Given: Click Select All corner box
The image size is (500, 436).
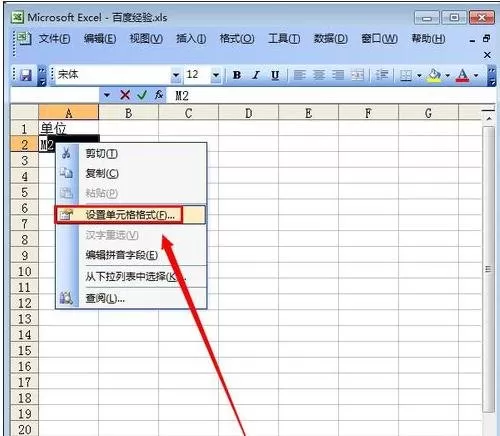Looking at the screenshot, I should point(25,112).
